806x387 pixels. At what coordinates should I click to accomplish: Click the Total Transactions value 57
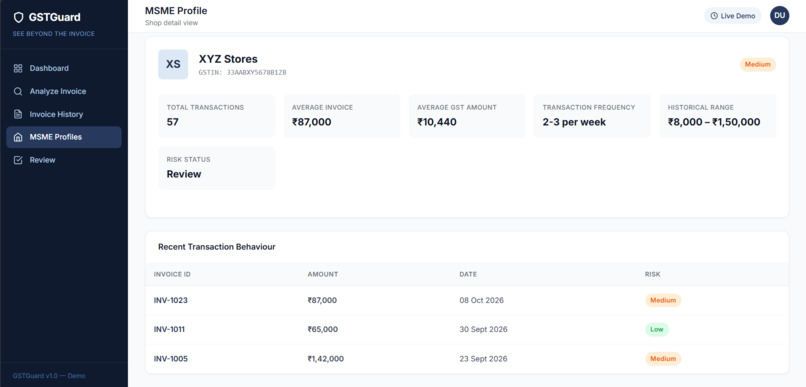click(x=172, y=122)
